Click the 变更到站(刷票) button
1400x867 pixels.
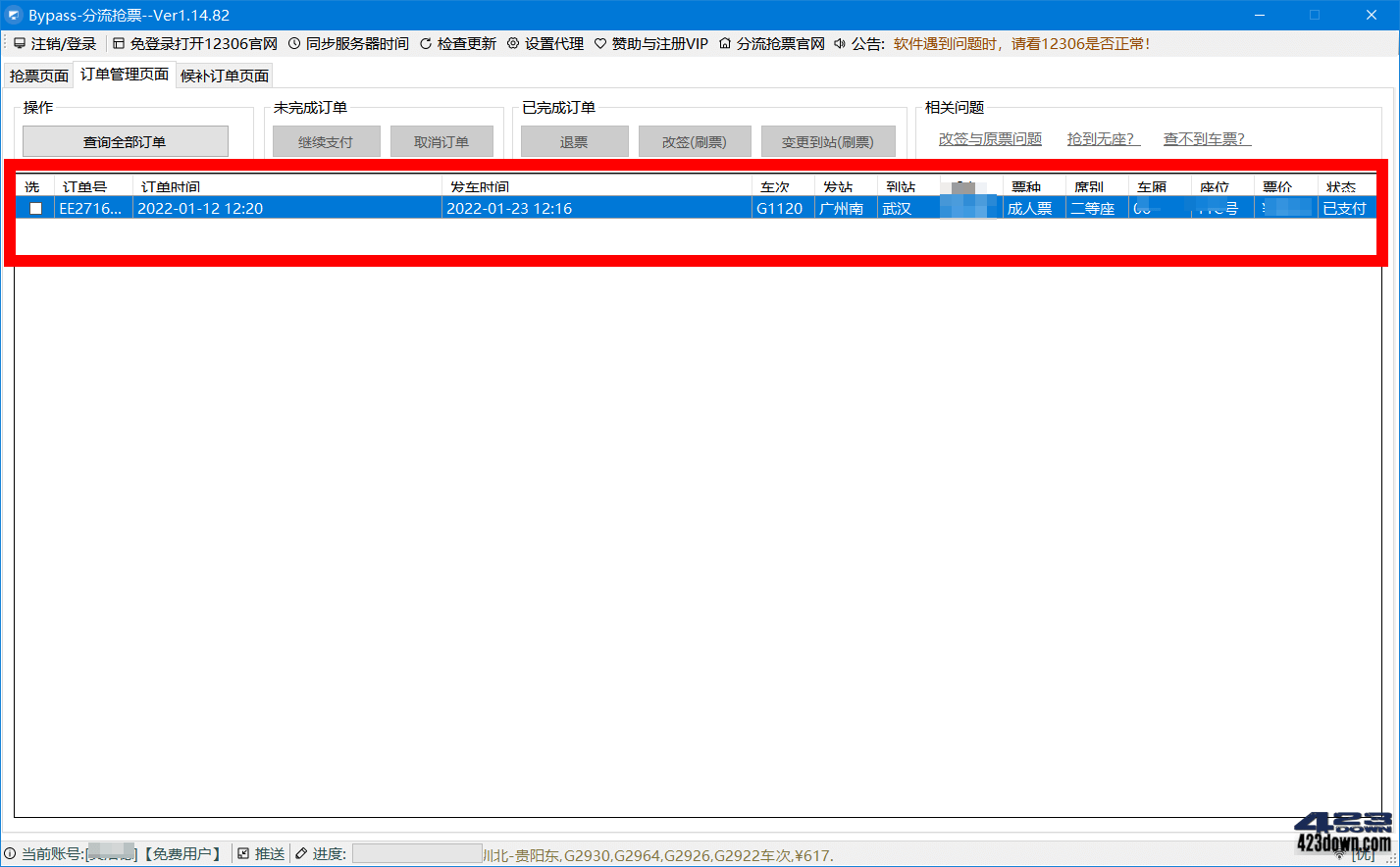[x=827, y=140]
